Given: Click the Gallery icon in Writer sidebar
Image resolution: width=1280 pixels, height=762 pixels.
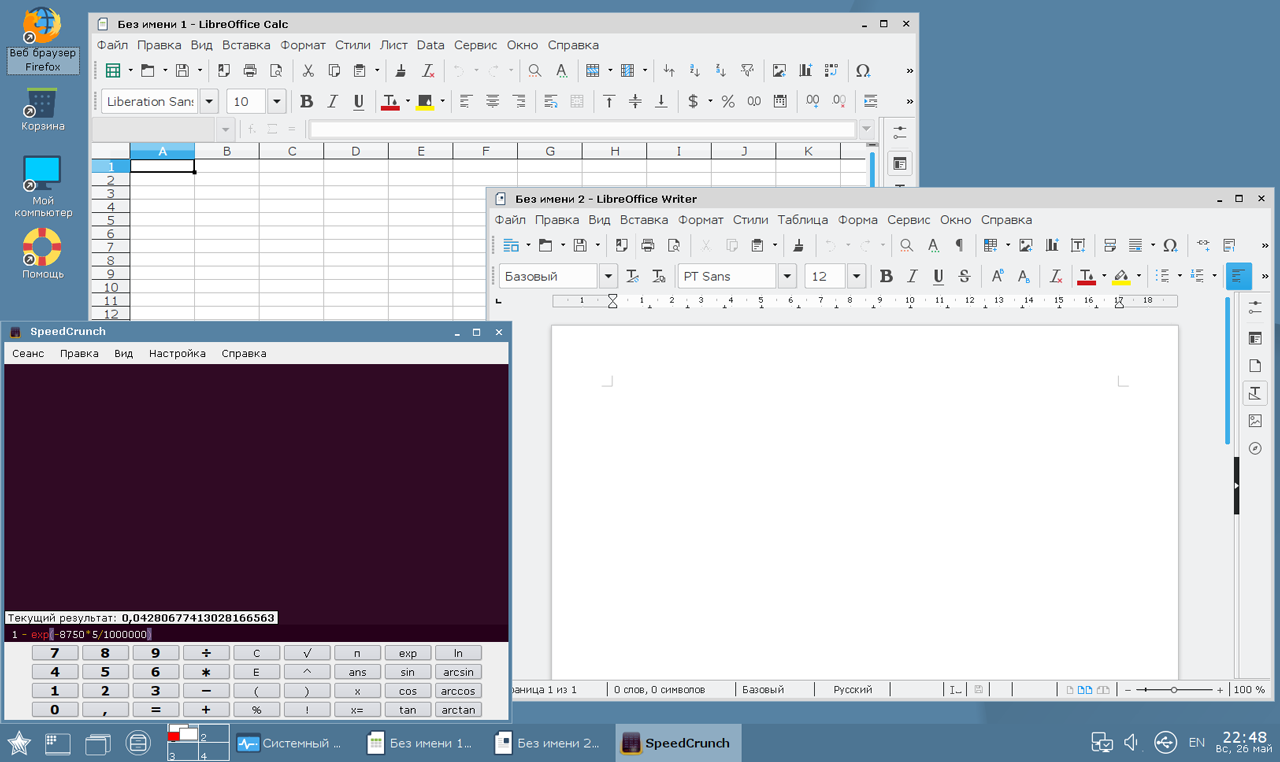Looking at the screenshot, I should tap(1255, 421).
